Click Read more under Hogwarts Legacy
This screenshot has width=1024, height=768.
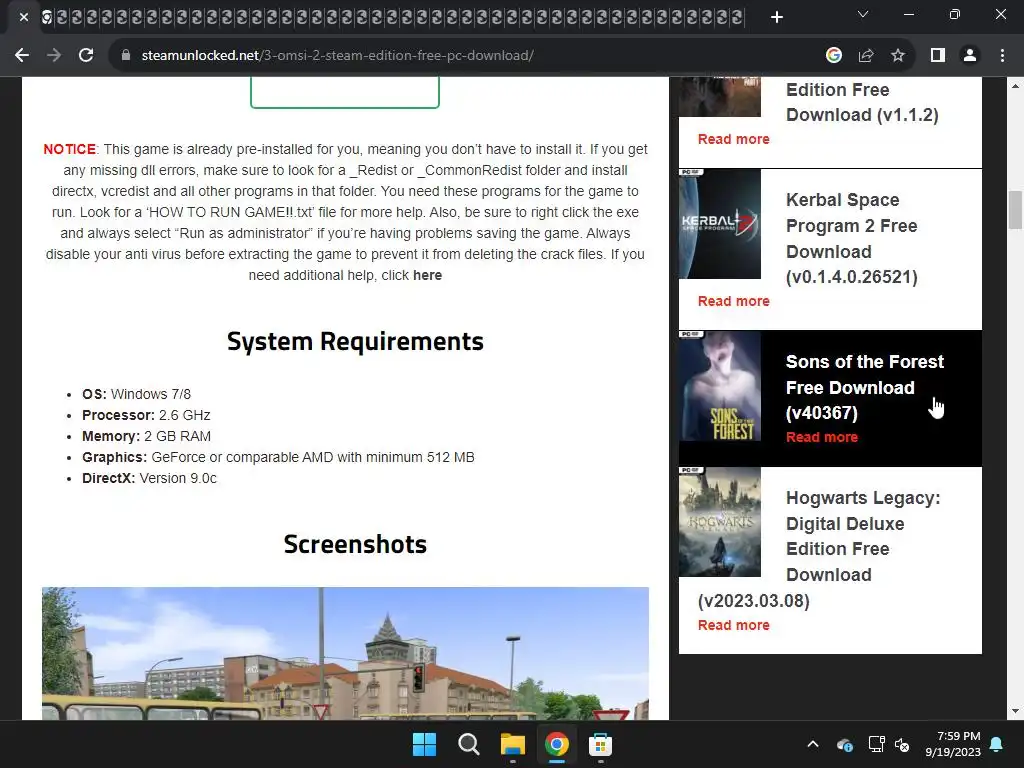pos(733,625)
